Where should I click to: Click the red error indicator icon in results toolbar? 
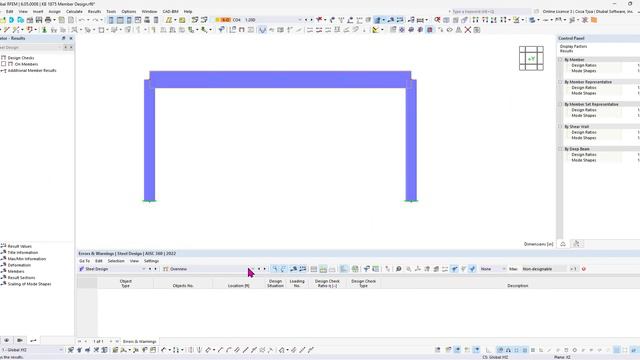(x=584, y=269)
